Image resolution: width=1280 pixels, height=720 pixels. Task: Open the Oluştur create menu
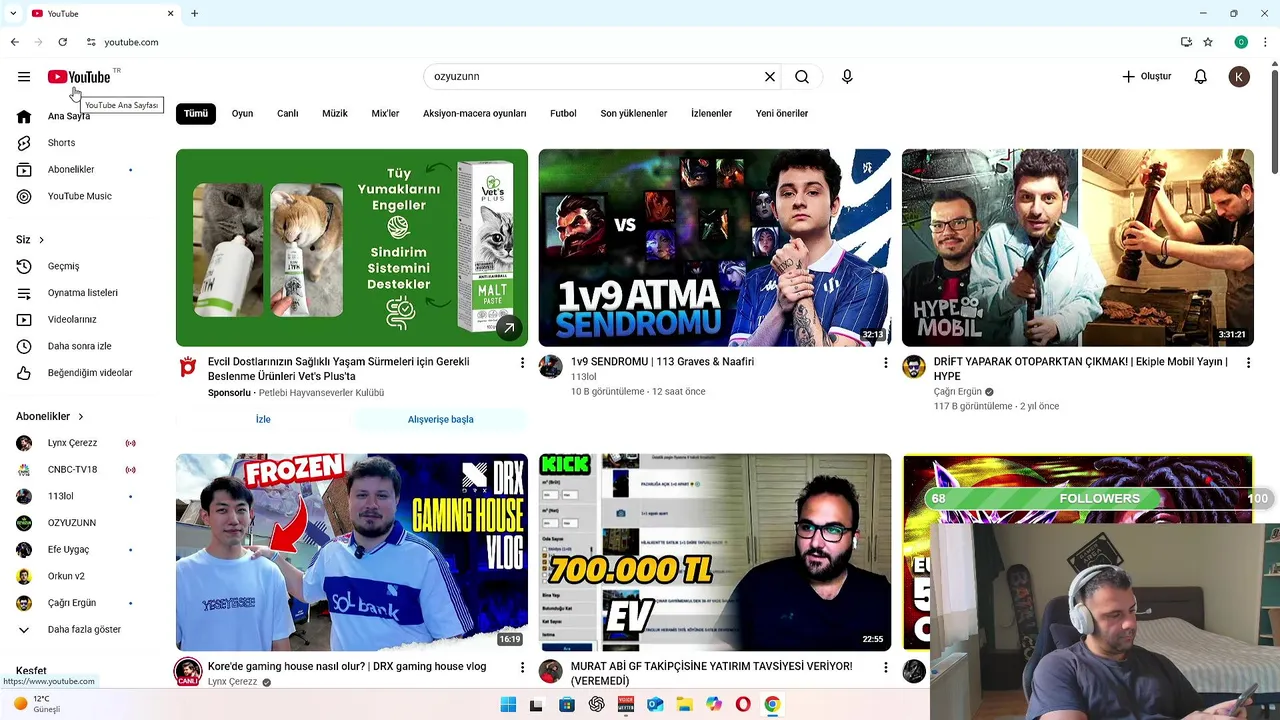[x=1146, y=76]
